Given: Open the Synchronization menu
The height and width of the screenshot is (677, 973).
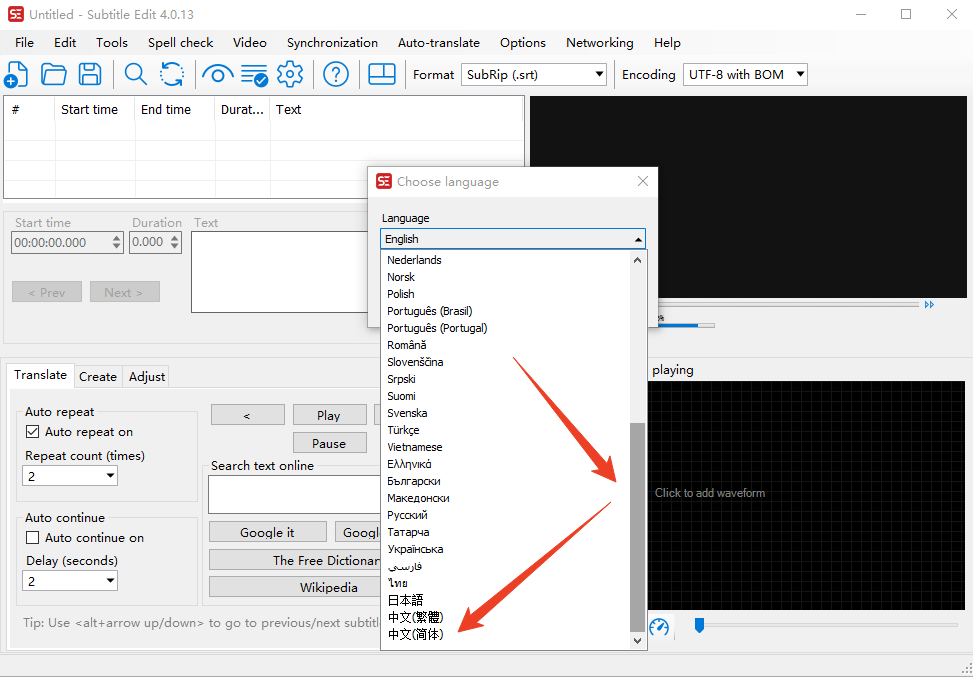Looking at the screenshot, I should click(x=332, y=43).
